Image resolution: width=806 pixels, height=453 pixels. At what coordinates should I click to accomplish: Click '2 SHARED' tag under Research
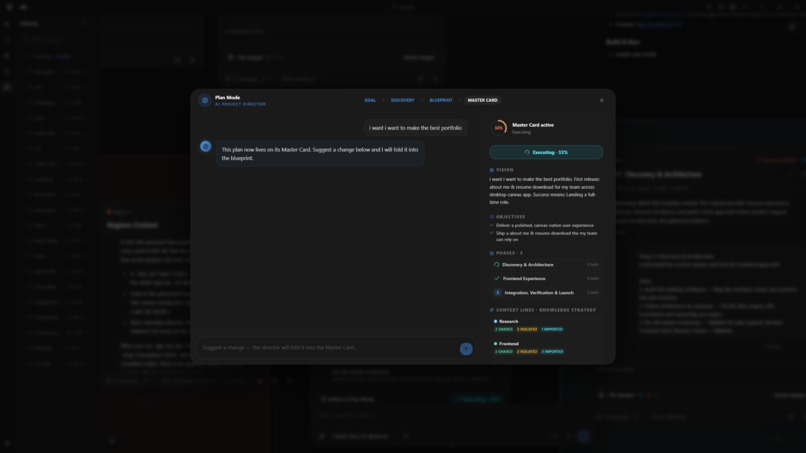pos(504,329)
